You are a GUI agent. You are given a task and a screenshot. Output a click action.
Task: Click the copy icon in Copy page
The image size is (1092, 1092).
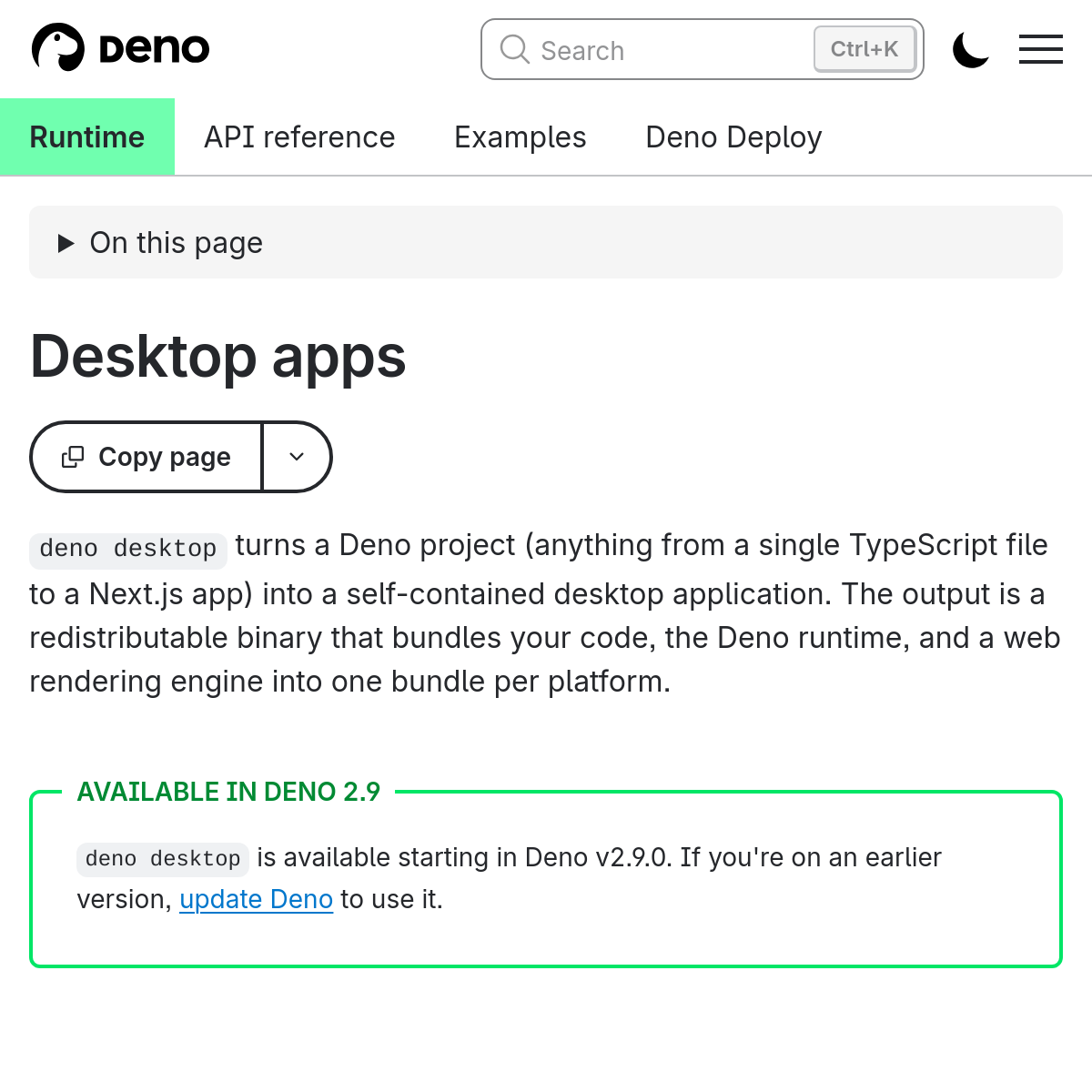tap(73, 457)
